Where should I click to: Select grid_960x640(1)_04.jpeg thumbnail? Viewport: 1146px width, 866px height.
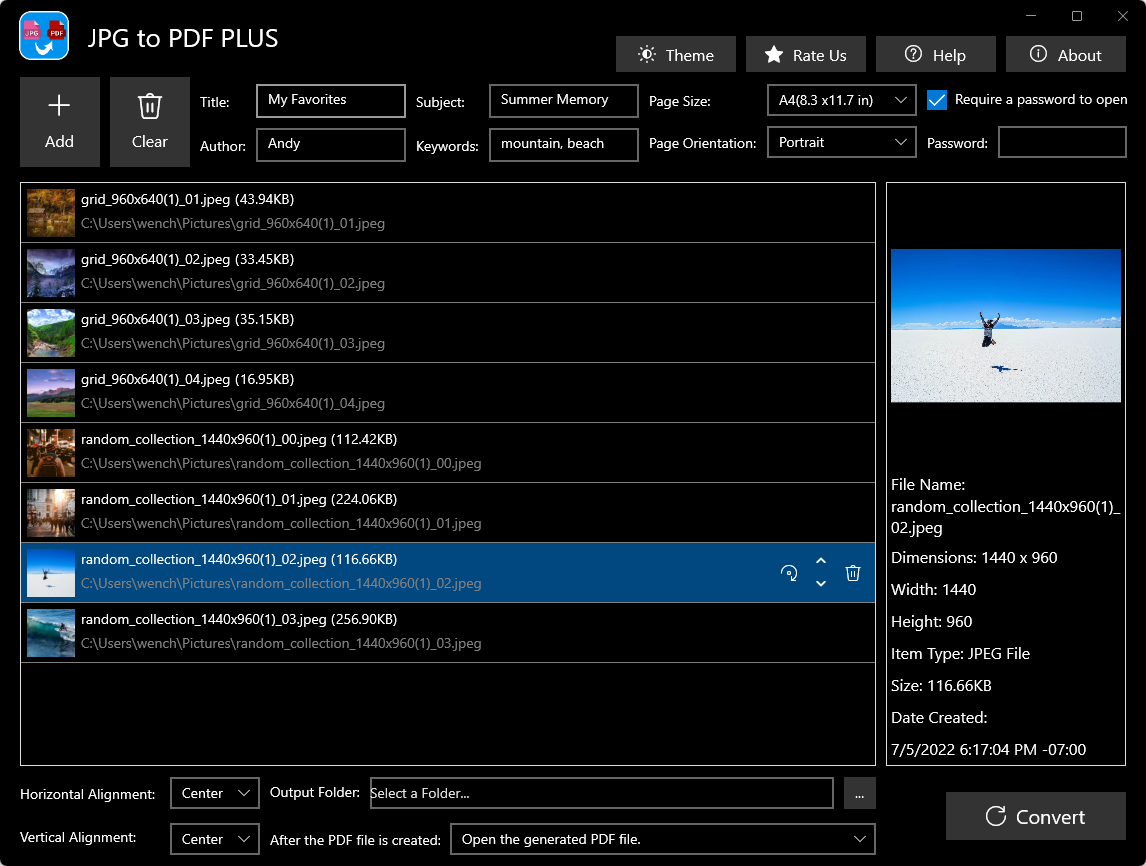(x=51, y=392)
